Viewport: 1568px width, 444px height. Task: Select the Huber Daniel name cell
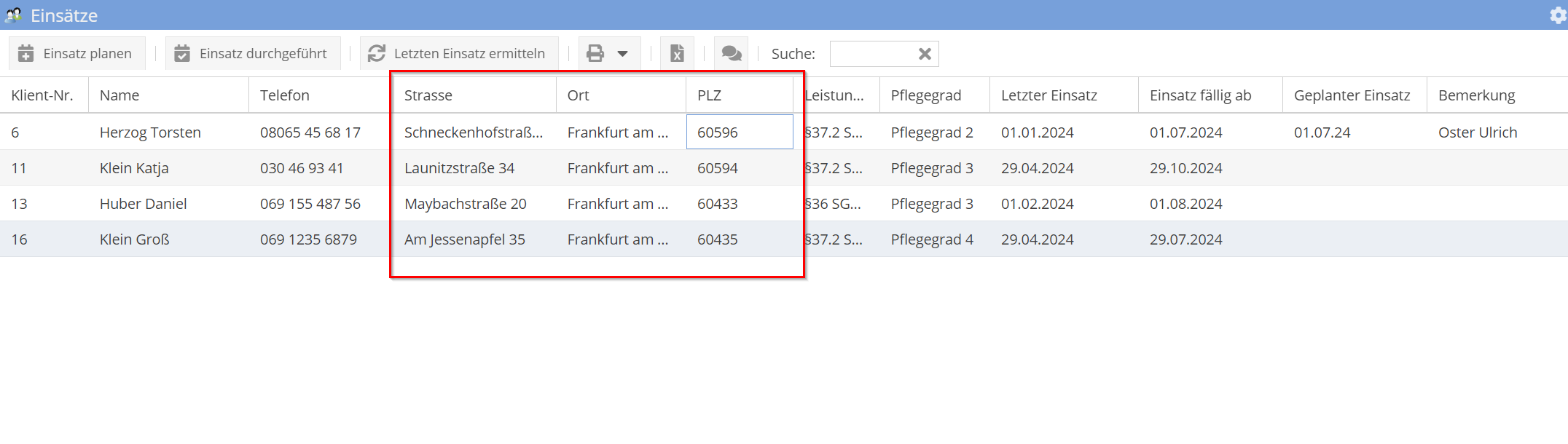pyautogui.click(x=168, y=204)
